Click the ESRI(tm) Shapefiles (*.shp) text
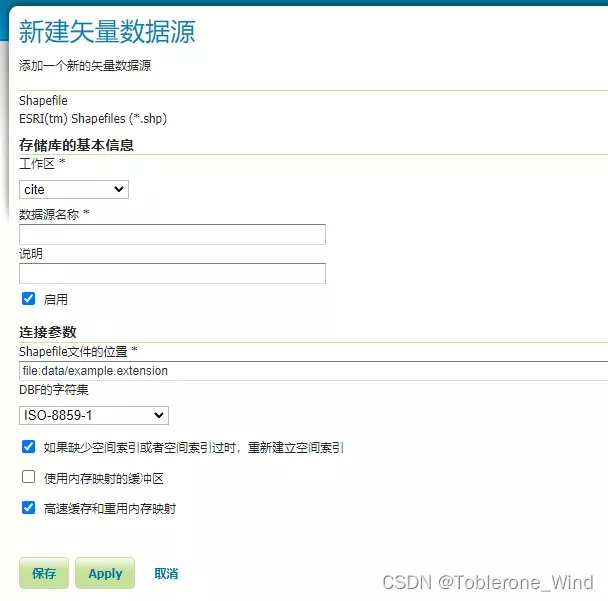 point(93,119)
